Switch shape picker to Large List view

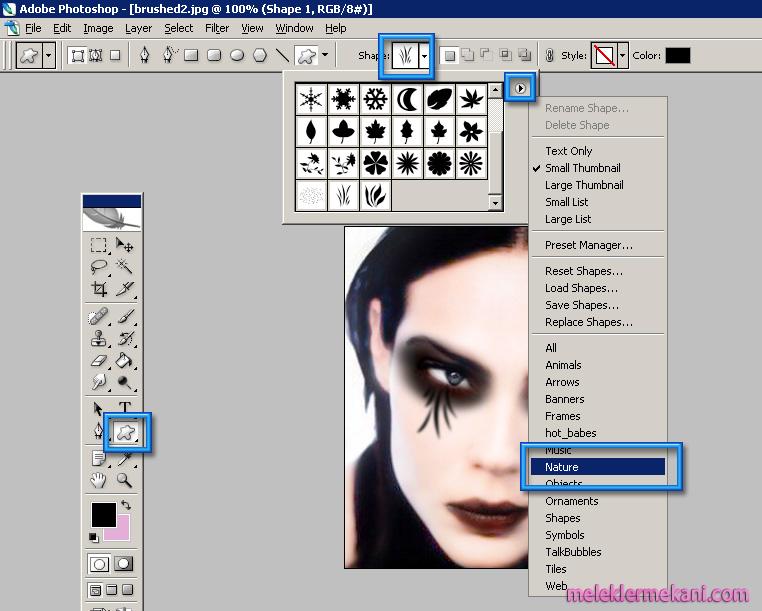567,219
